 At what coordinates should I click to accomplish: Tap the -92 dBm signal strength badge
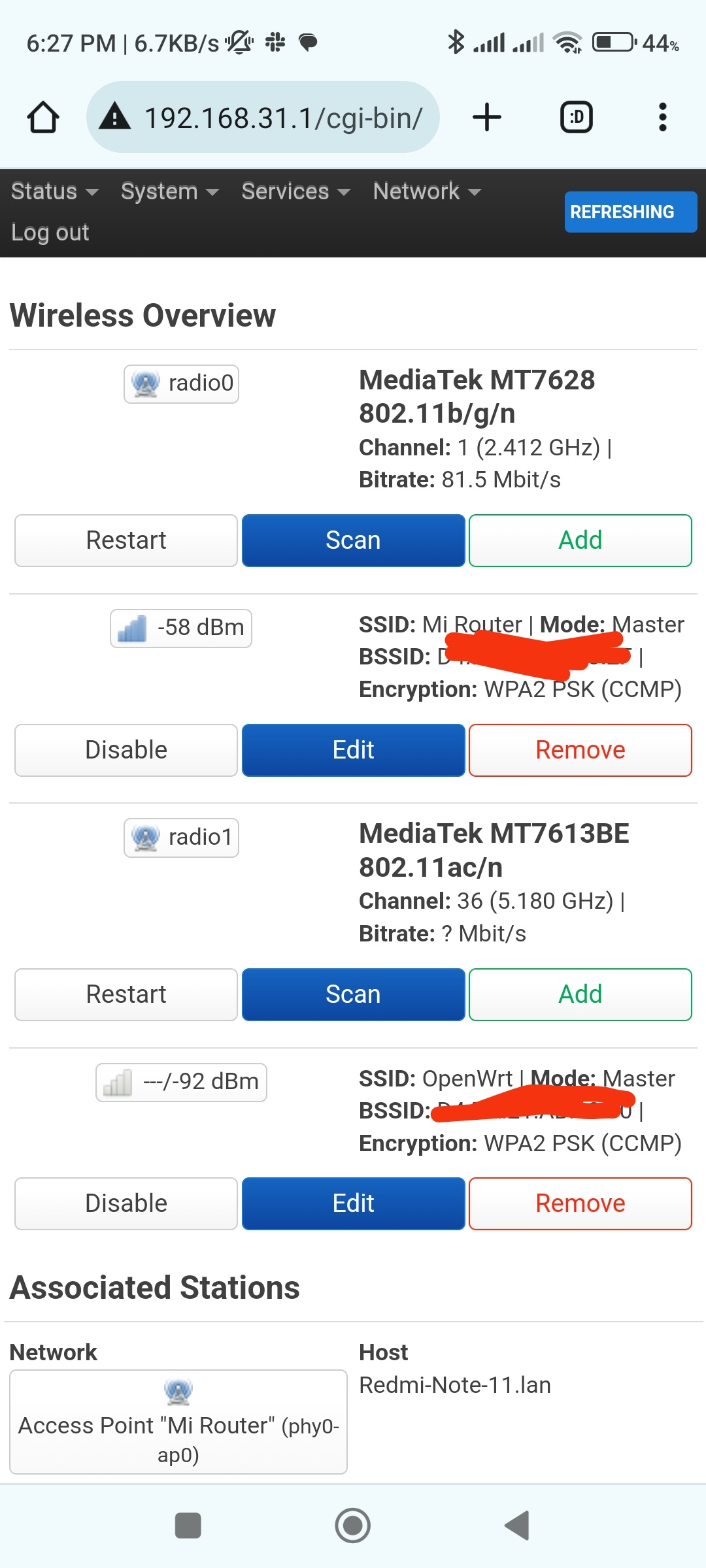tap(181, 1082)
